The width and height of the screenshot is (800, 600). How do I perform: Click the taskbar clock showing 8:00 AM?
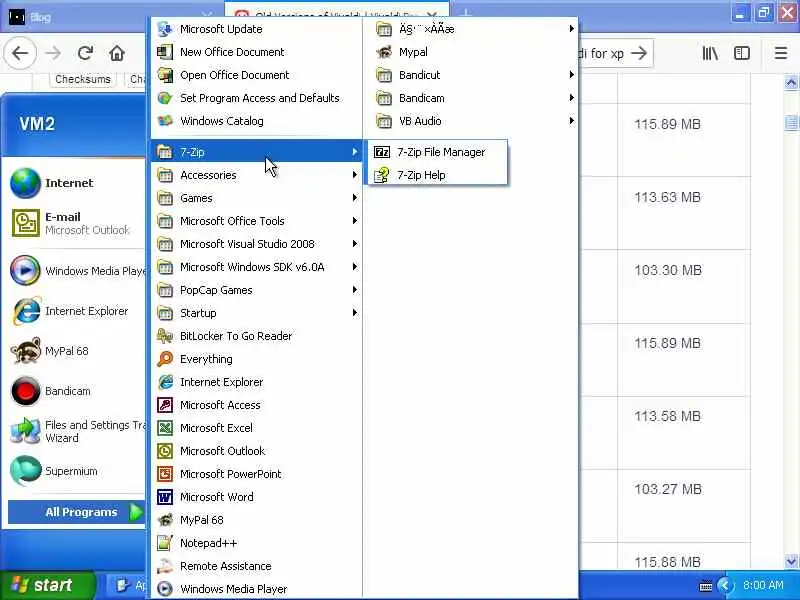click(763, 585)
